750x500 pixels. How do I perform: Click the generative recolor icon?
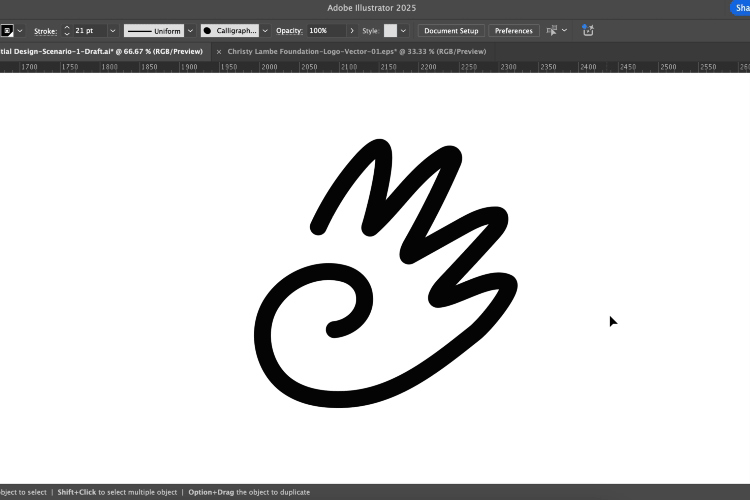pos(588,30)
